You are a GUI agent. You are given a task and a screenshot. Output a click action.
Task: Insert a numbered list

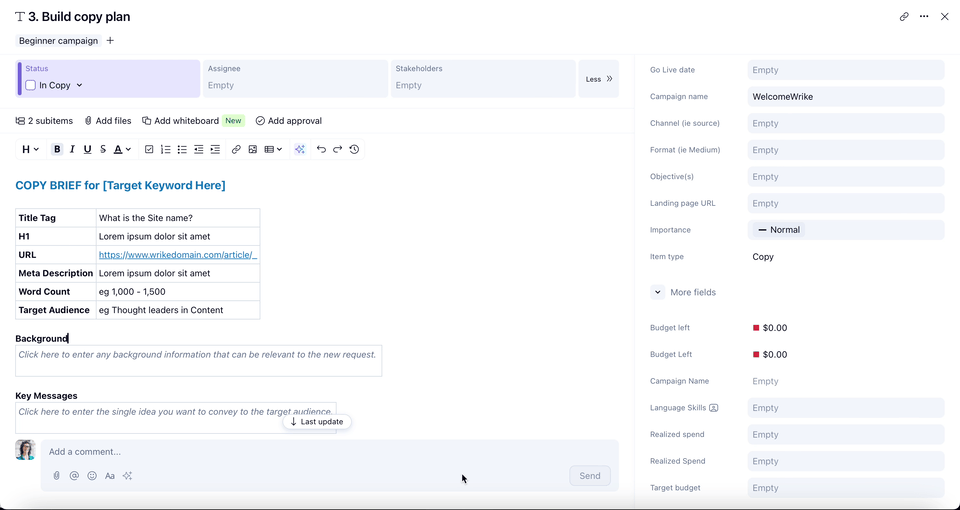[x=165, y=149]
